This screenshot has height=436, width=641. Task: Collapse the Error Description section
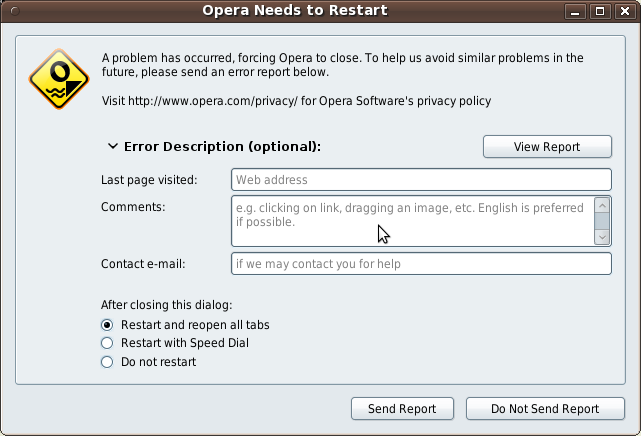click(x=112, y=146)
